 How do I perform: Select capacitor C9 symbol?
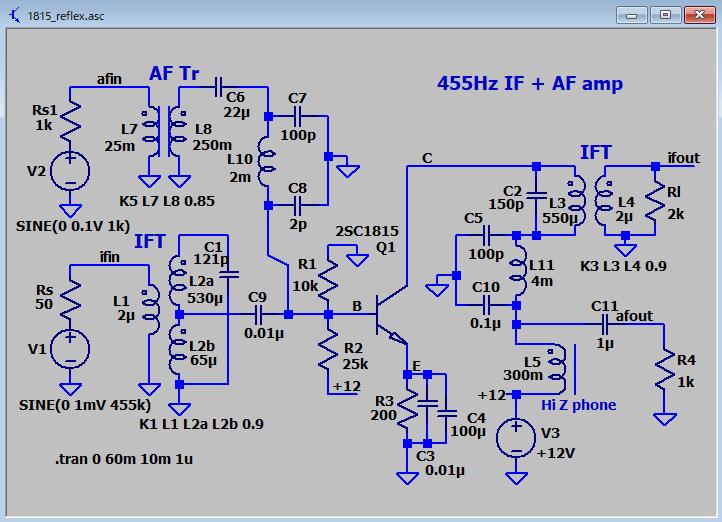click(258, 315)
